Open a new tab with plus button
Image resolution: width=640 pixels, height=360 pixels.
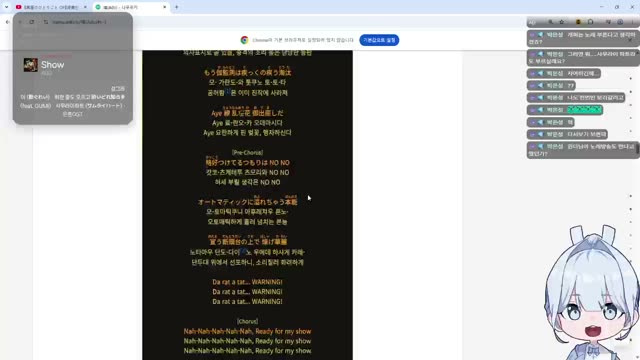coord(177,7)
